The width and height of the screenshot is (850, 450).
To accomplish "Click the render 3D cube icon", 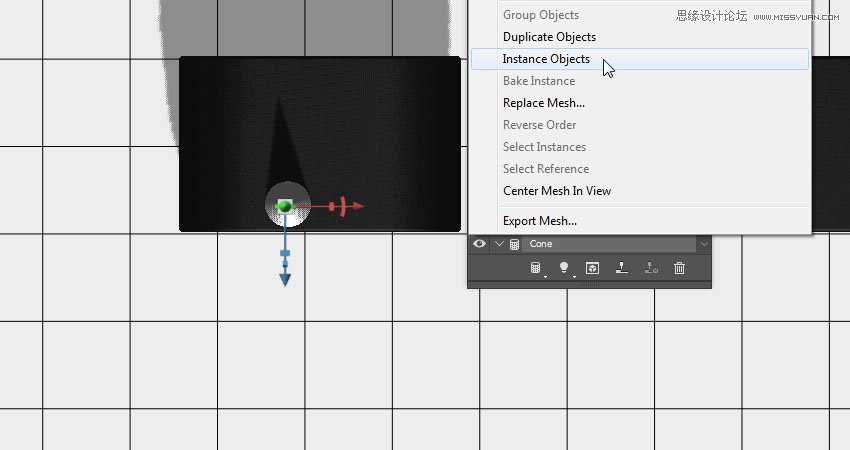I will 592,268.
